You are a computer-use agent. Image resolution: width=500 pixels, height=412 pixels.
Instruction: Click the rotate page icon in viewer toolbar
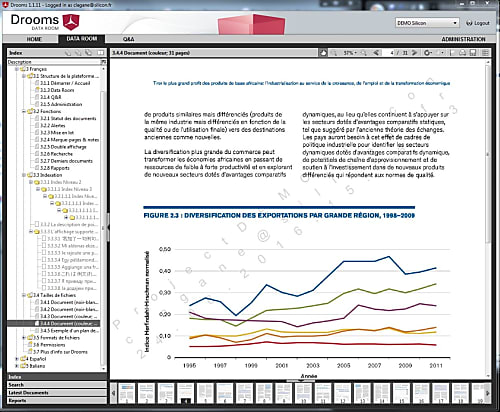[x=427, y=53]
